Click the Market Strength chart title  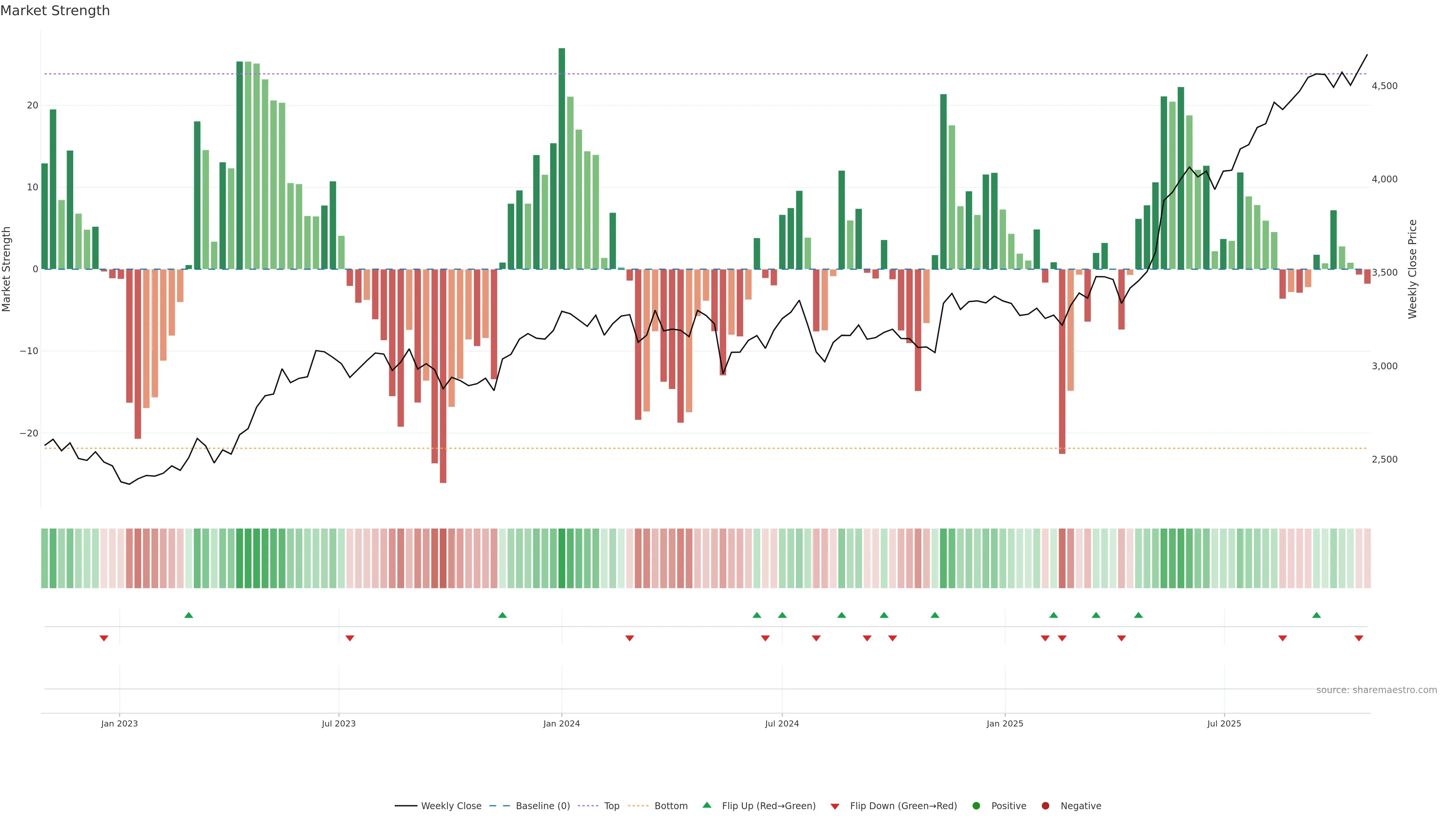coord(55,11)
